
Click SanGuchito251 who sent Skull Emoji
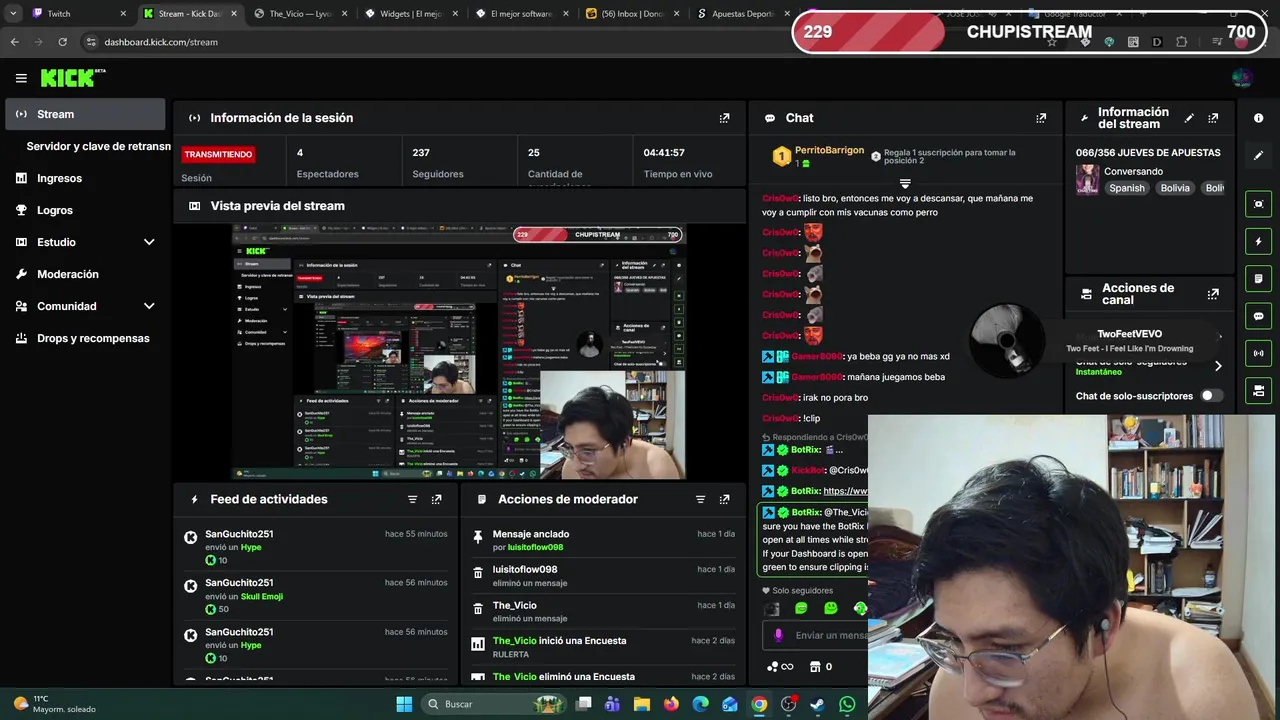[x=239, y=583]
